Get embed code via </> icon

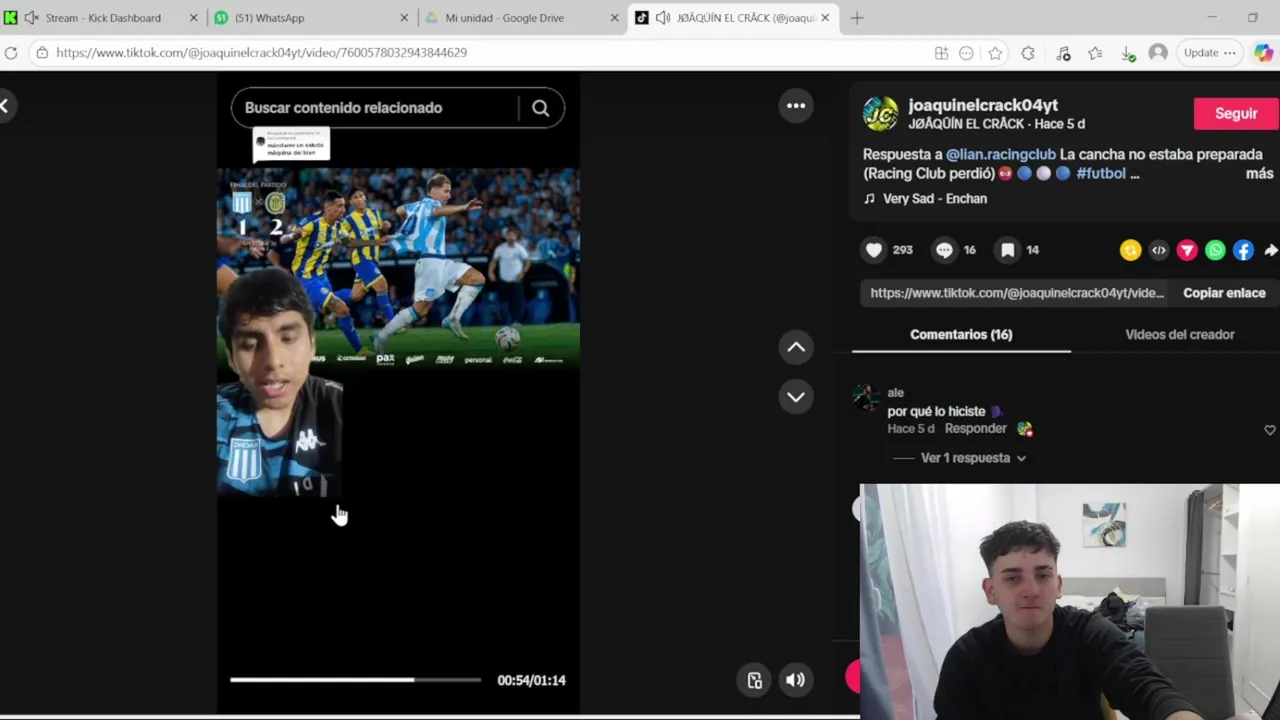pos(1158,251)
